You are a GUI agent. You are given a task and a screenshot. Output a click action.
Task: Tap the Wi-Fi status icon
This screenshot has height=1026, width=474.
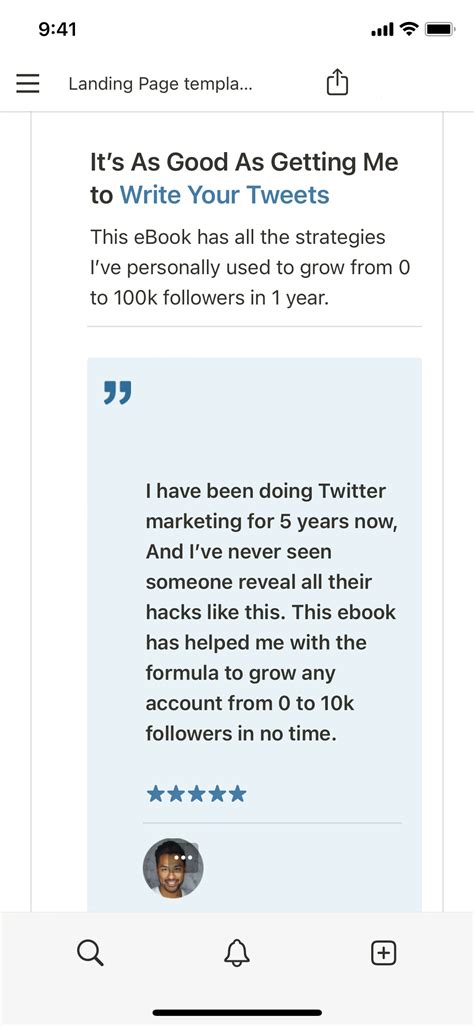click(409, 29)
